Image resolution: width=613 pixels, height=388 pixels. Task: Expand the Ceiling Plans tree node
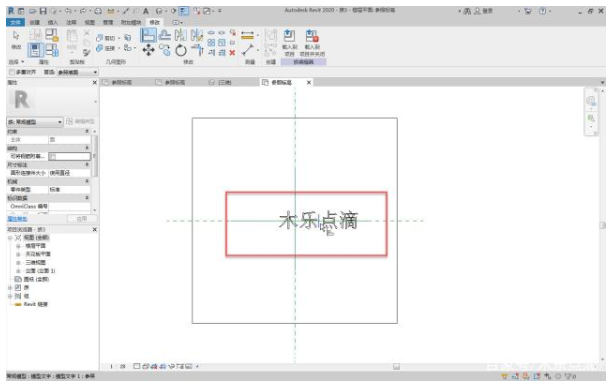(18, 254)
